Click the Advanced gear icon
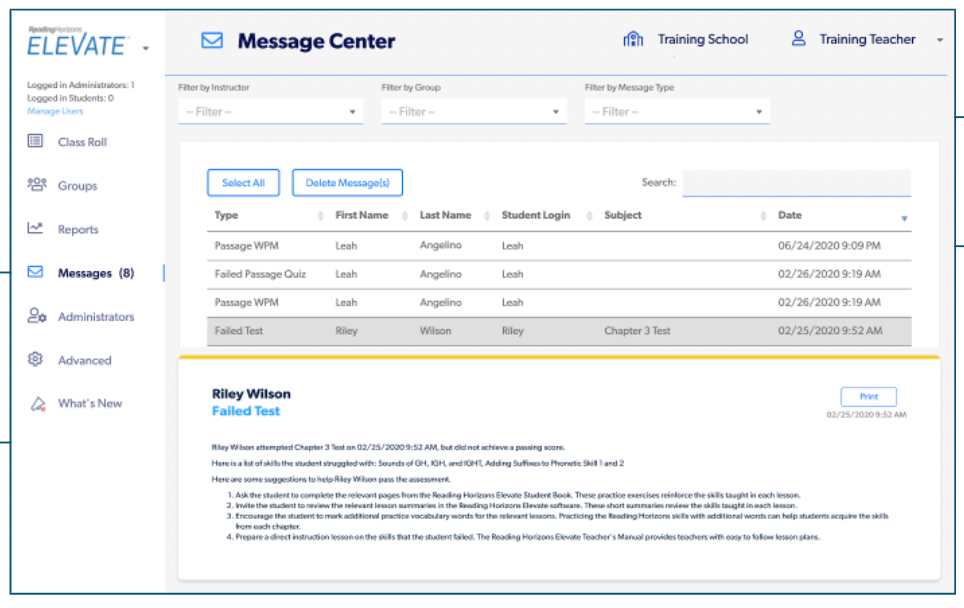Viewport: 964px width, 608px height. pos(35,359)
